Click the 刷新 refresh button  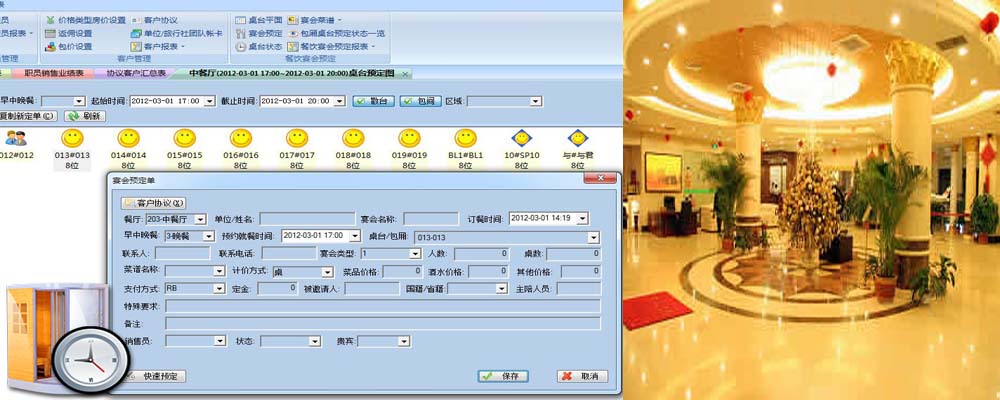tap(86, 116)
